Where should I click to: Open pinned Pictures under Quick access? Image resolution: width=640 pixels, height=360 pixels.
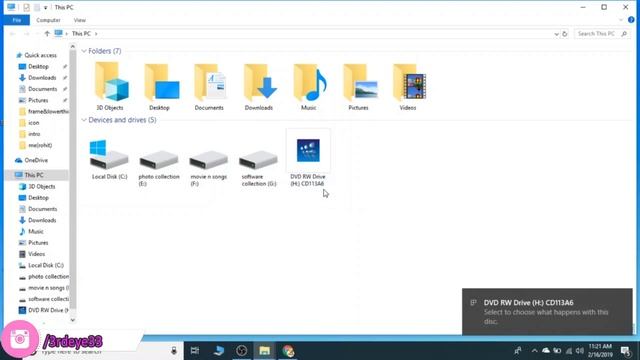tap(38, 100)
